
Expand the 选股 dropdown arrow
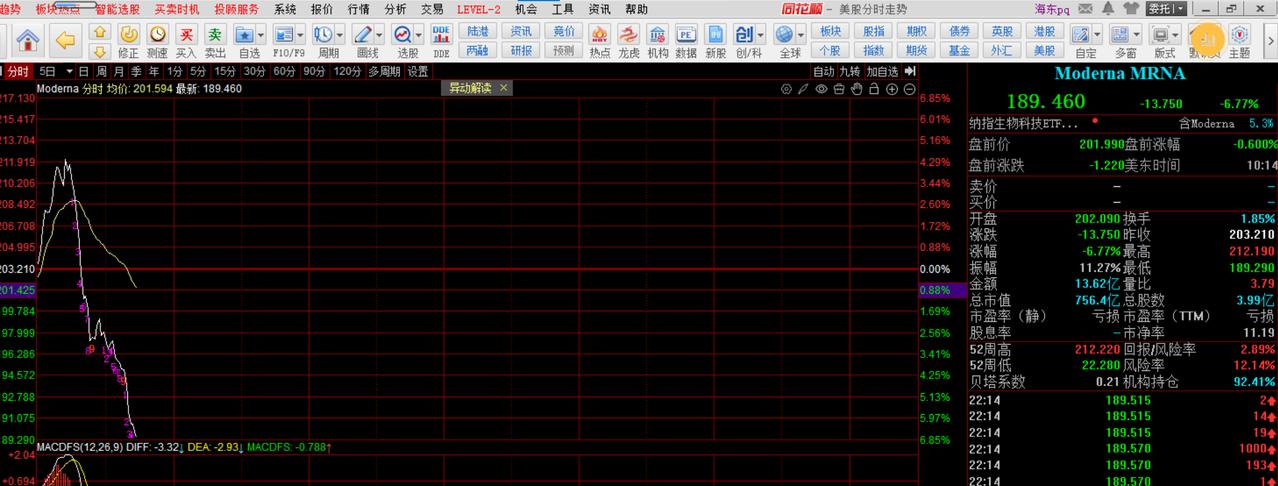(x=421, y=35)
